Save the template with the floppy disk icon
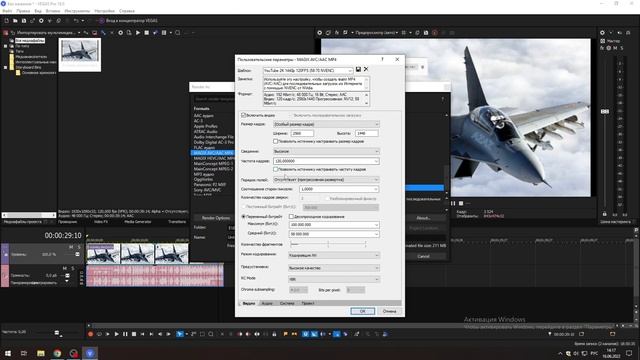The height and width of the screenshot is (360, 640). click(x=358, y=69)
